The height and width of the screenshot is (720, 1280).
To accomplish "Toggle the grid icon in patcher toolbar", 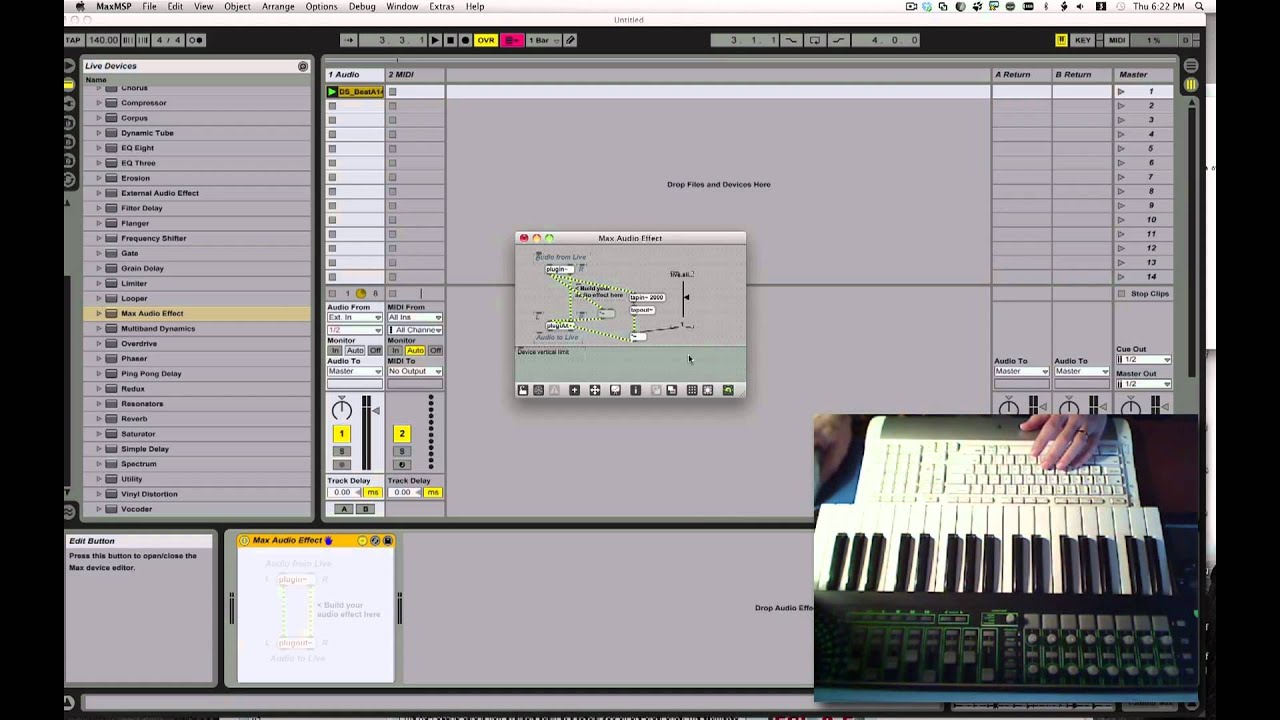I will 691,390.
